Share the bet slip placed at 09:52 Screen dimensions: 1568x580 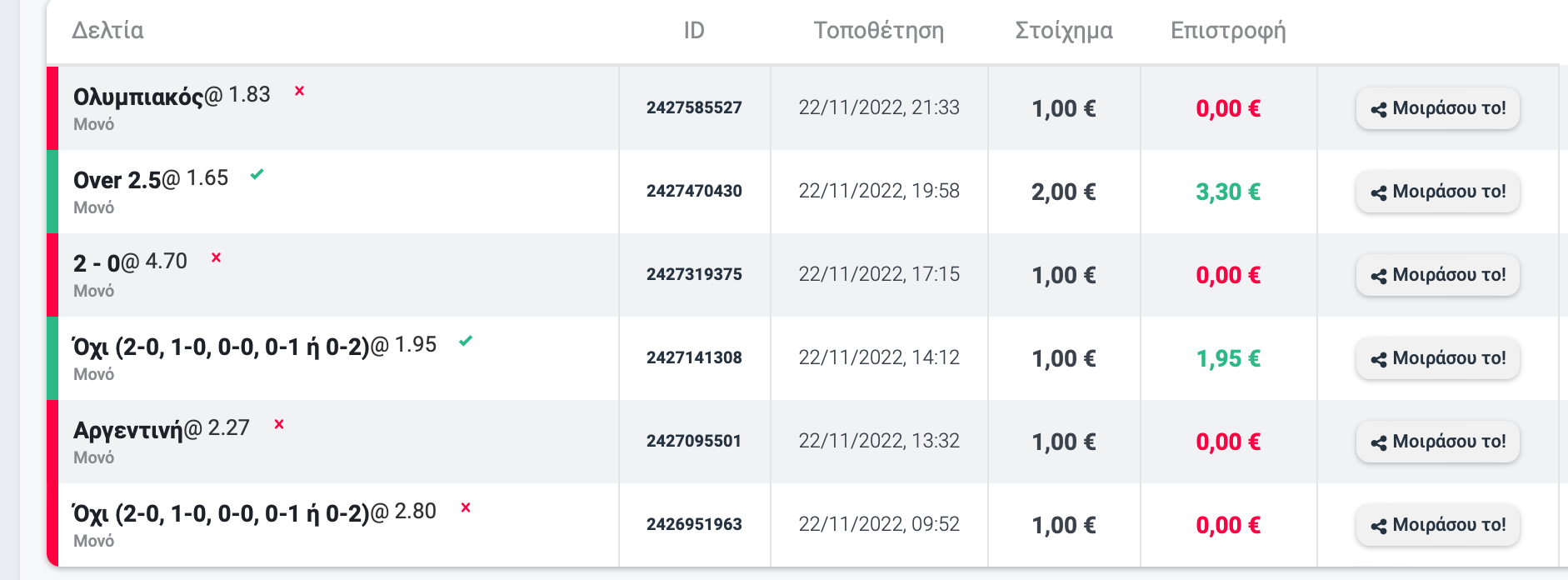tap(1437, 525)
